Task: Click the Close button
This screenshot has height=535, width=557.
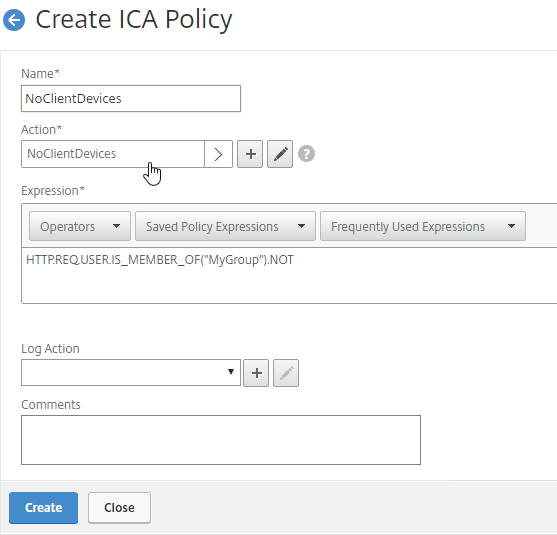Action: pyautogui.click(x=119, y=508)
